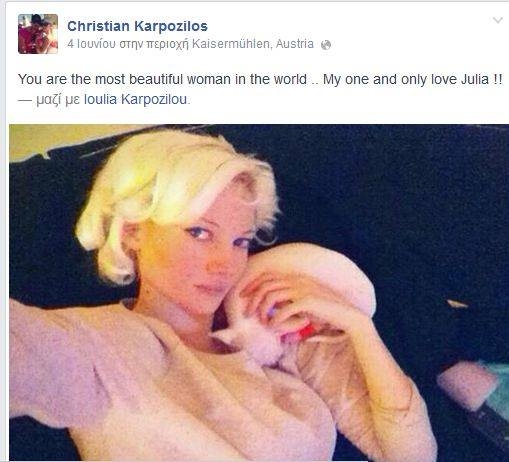Image resolution: width=509 pixels, height=462 pixels.
Task: Open Christian Karpozilos profile picture thumbnail
Action: tap(38, 34)
